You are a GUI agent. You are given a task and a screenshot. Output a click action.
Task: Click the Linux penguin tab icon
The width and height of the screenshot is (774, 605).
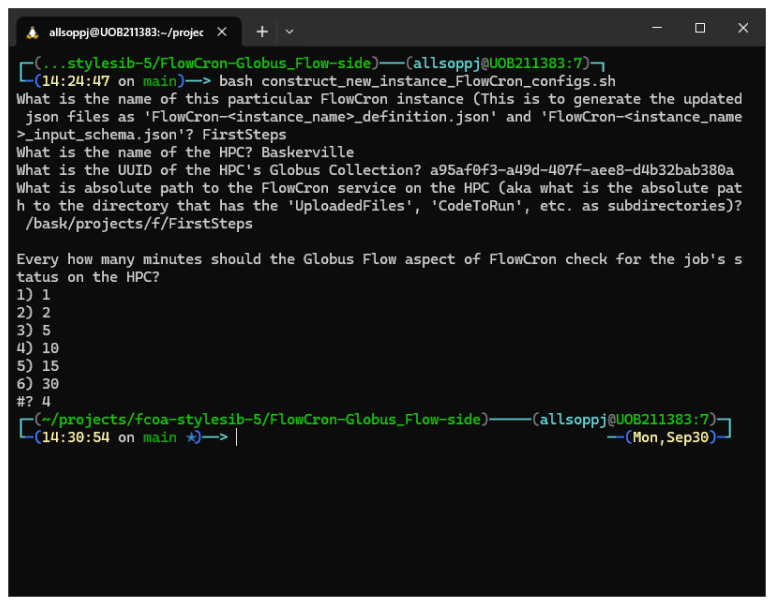click(32, 33)
